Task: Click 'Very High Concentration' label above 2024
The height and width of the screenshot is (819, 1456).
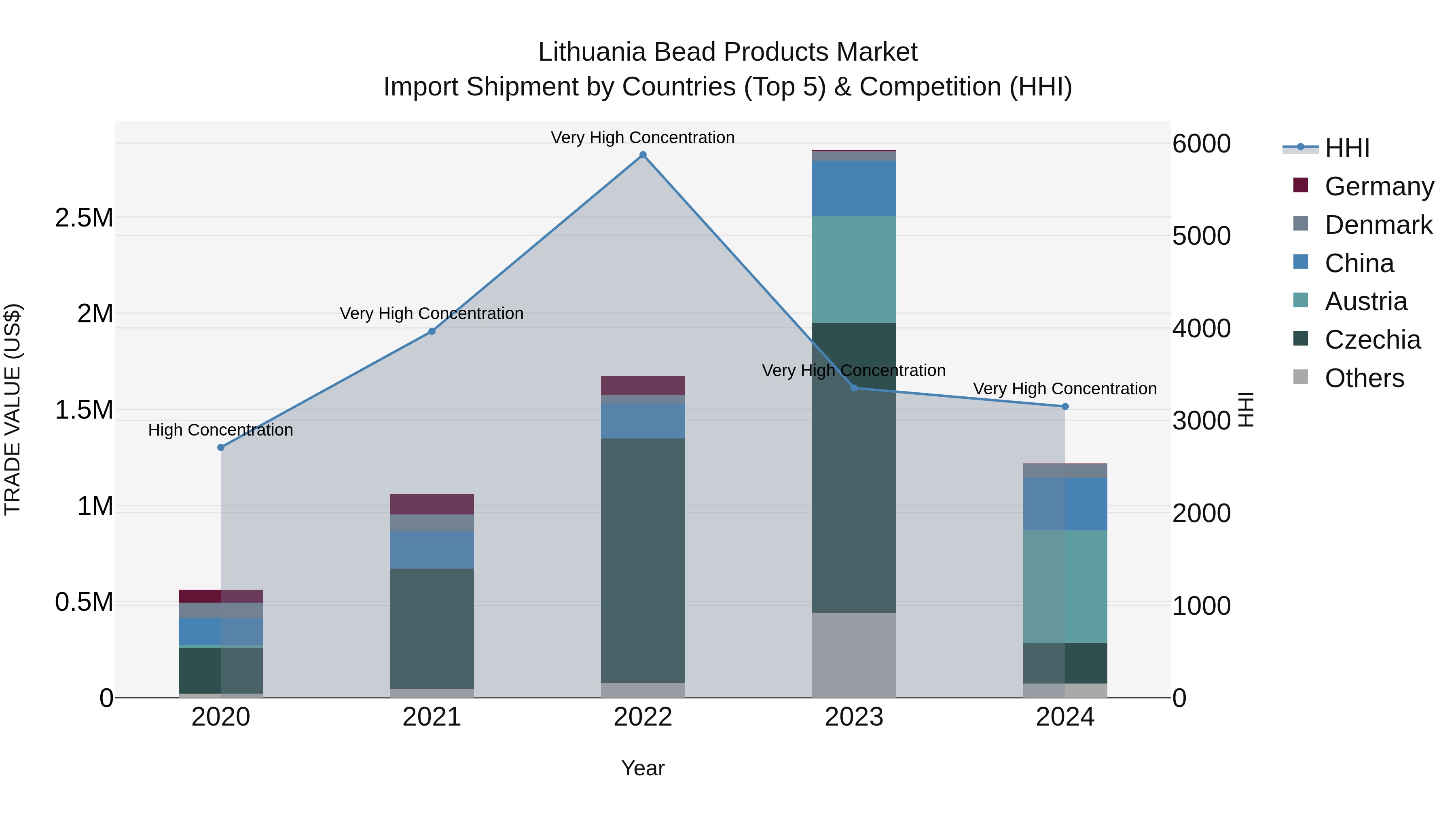Action: [x=1065, y=389]
